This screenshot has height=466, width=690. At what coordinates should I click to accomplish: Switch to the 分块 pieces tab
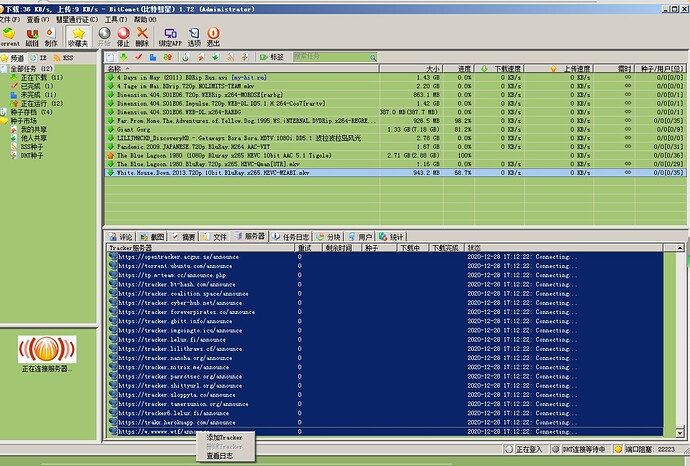[329, 237]
